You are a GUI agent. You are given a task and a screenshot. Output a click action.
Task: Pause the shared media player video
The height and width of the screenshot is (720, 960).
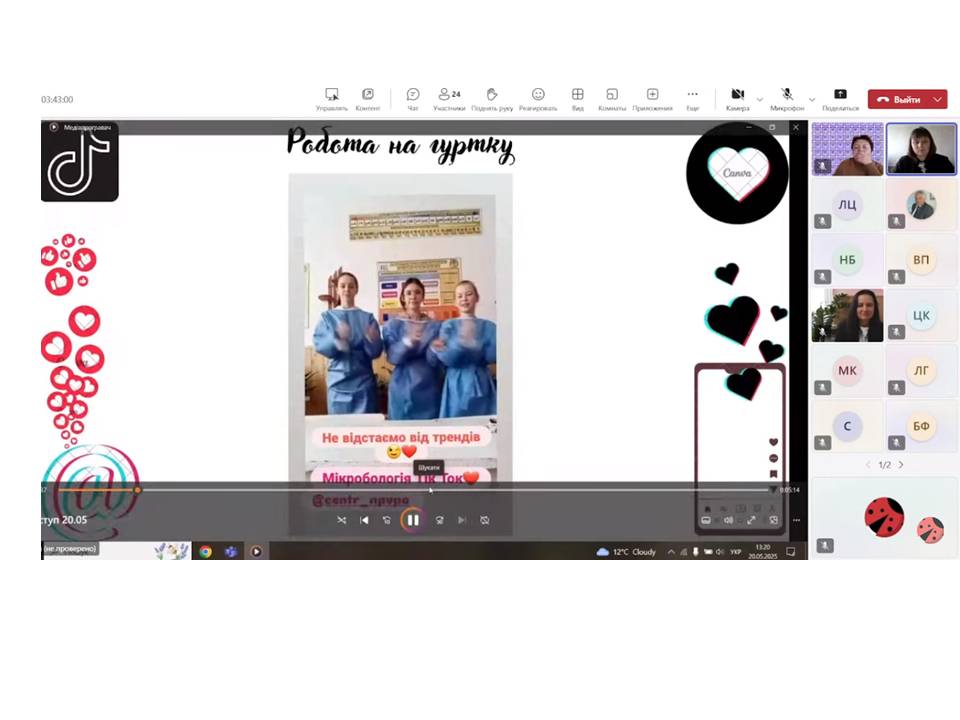[x=413, y=520]
